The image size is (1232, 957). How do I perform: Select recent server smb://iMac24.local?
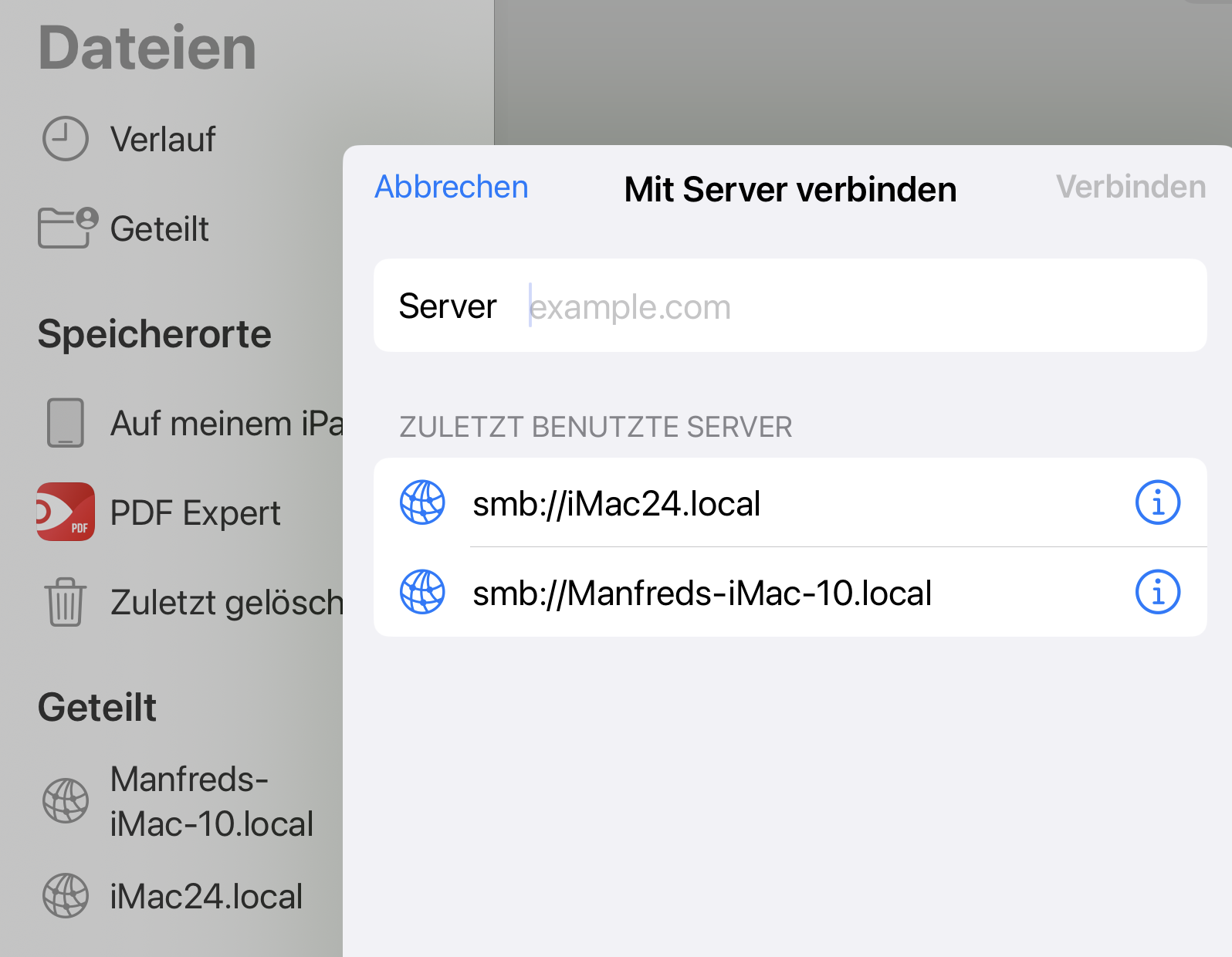pos(617,504)
